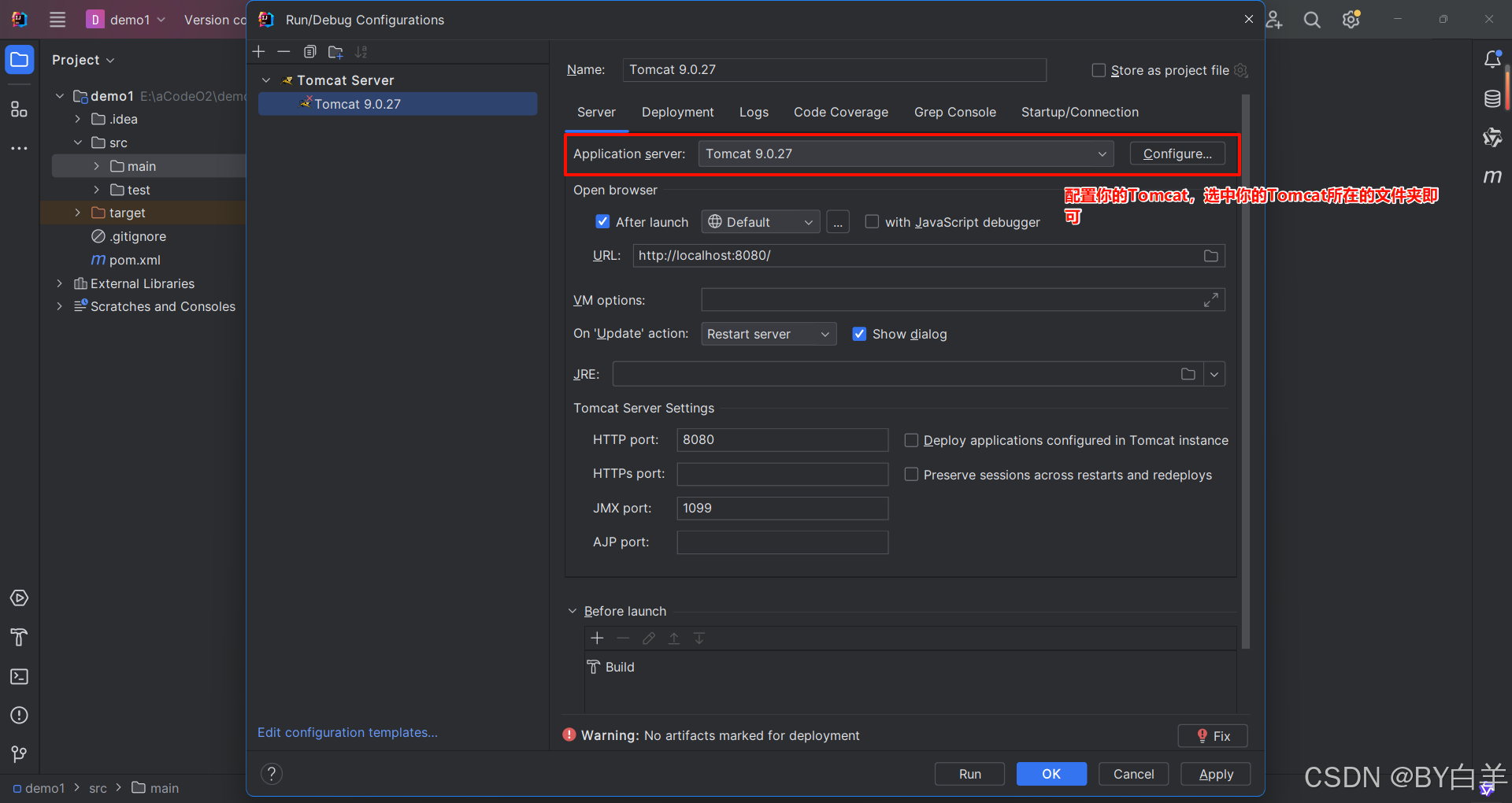This screenshot has height=803, width=1512.
Task: Open Database tool window icon
Action: 1492,98
